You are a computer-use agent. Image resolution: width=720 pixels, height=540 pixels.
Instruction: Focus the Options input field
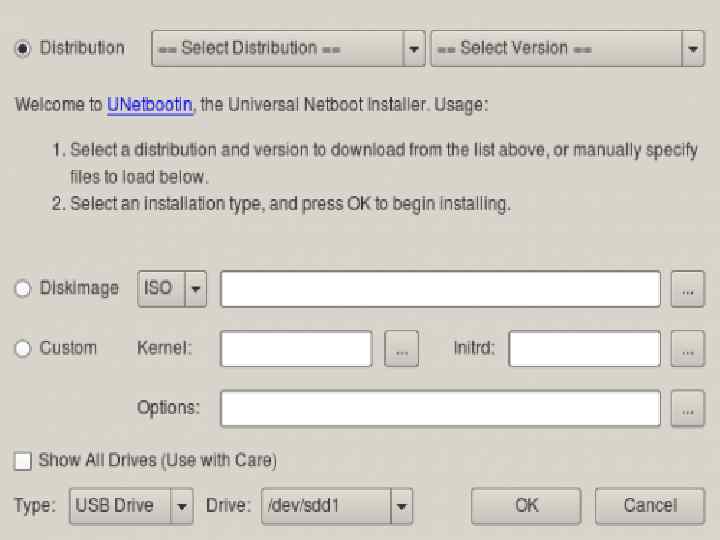(x=440, y=409)
